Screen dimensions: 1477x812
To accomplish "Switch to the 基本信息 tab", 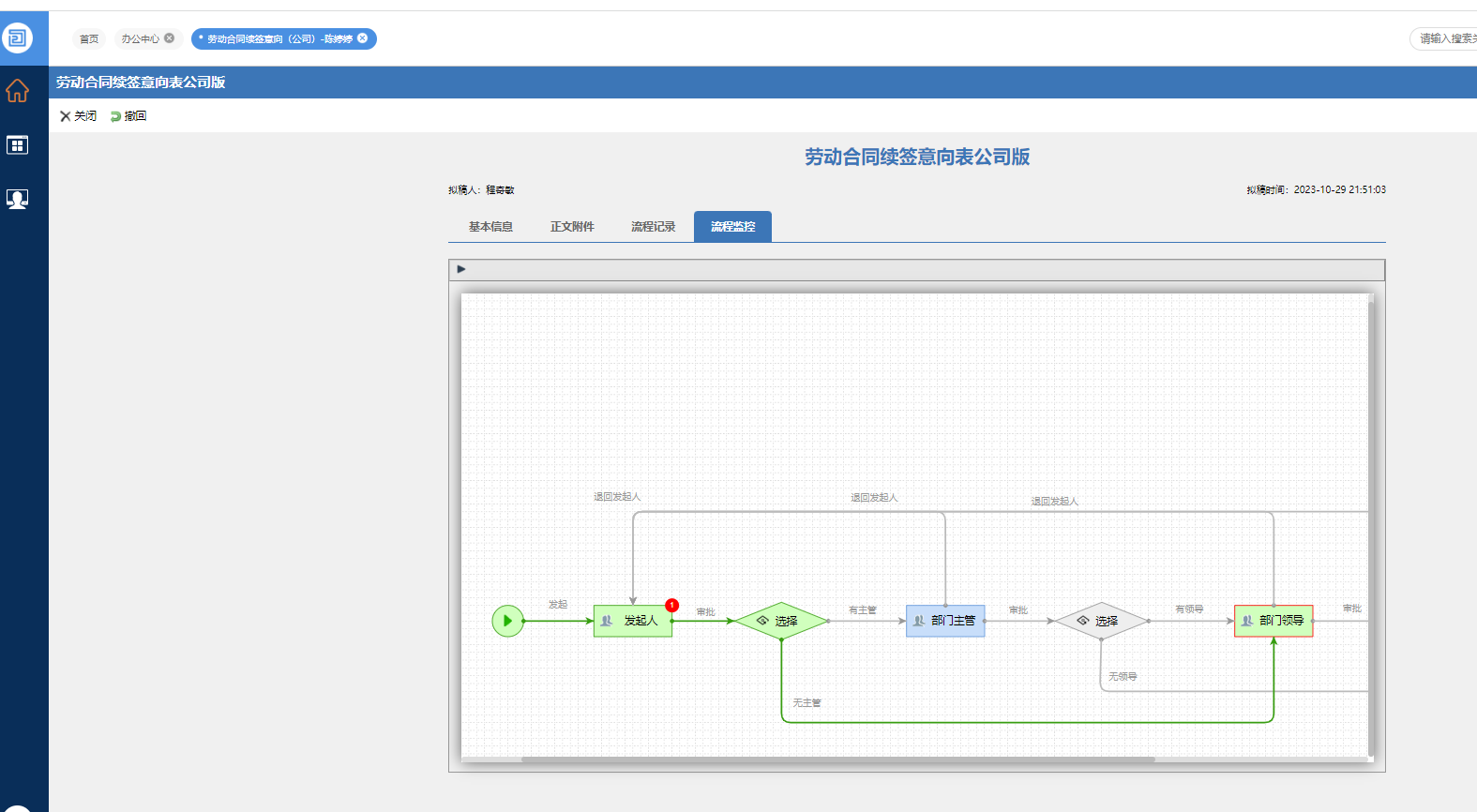I will (x=490, y=227).
